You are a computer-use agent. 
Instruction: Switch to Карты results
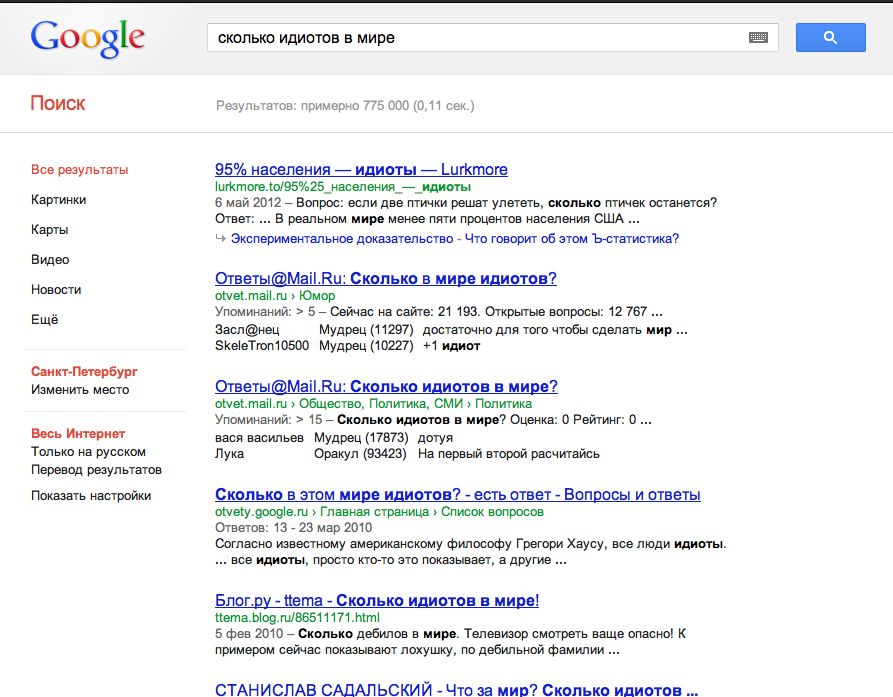click(49, 230)
